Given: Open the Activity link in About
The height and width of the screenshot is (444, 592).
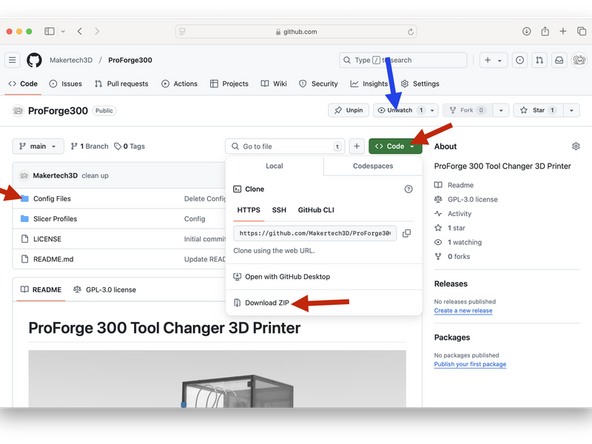Looking at the screenshot, I should click(x=453, y=214).
